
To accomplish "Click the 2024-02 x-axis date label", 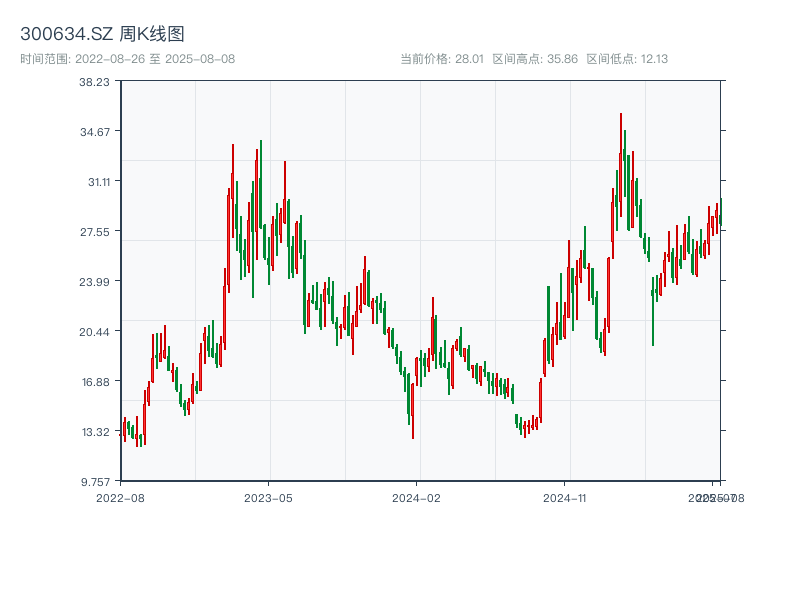I will (x=417, y=497).
